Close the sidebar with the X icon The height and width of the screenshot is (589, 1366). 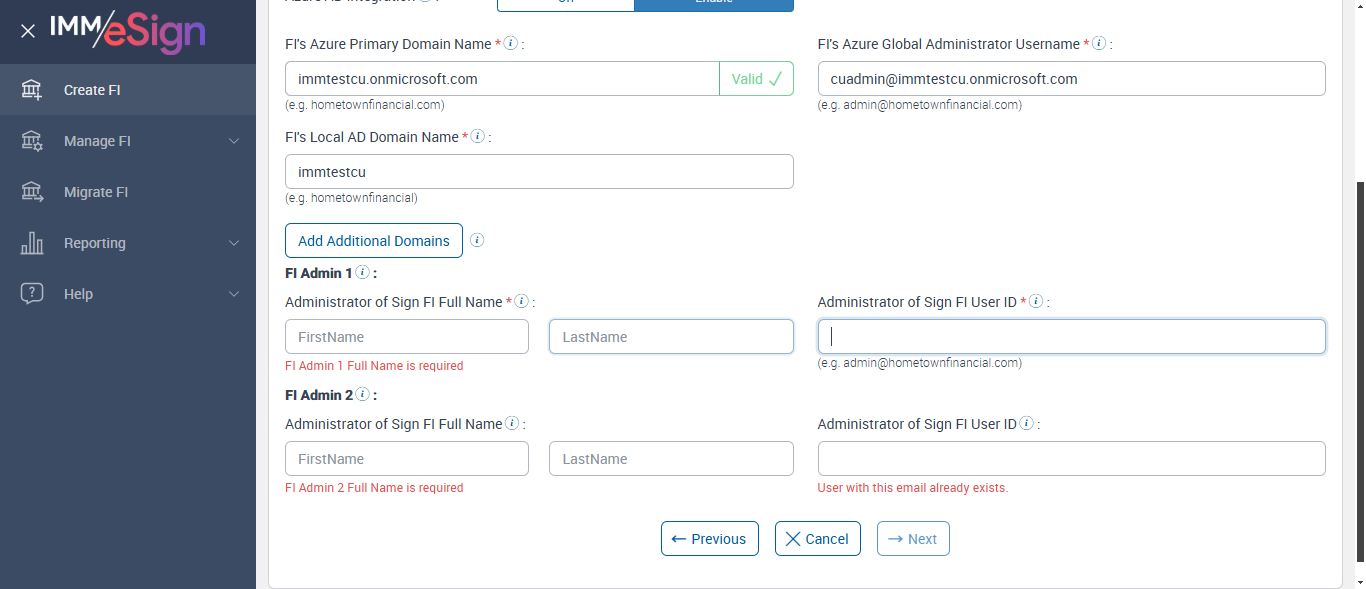click(x=28, y=31)
